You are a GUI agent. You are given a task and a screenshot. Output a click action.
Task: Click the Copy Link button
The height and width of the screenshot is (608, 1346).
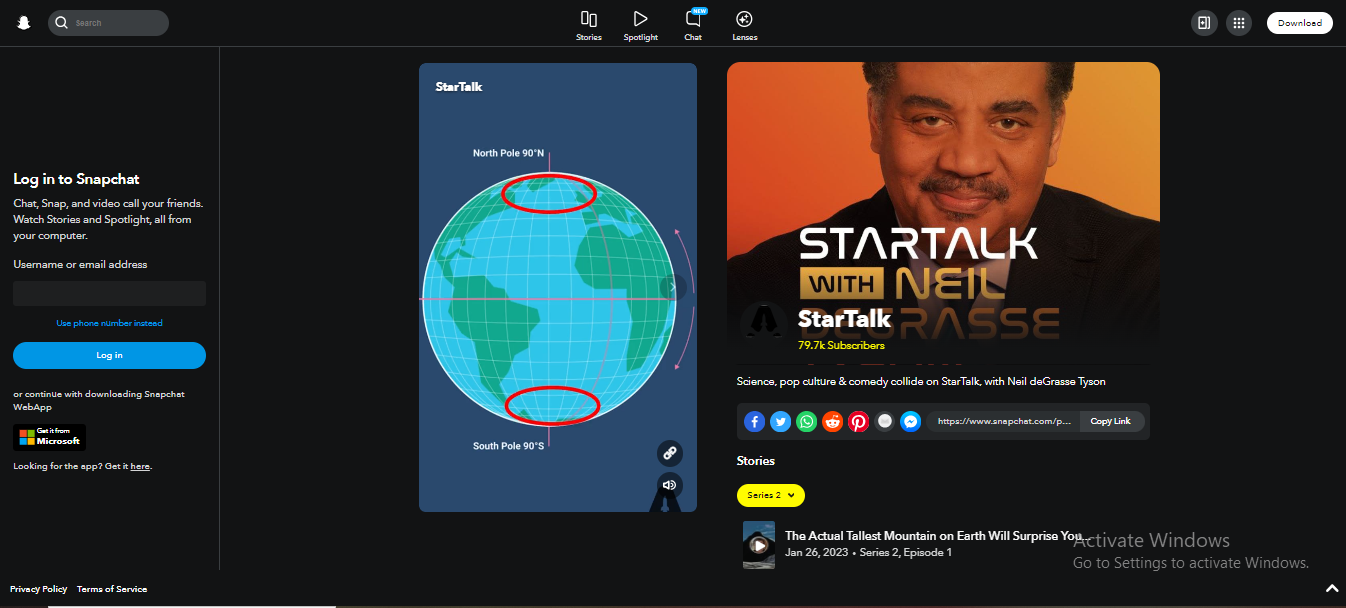tap(1111, 422)
